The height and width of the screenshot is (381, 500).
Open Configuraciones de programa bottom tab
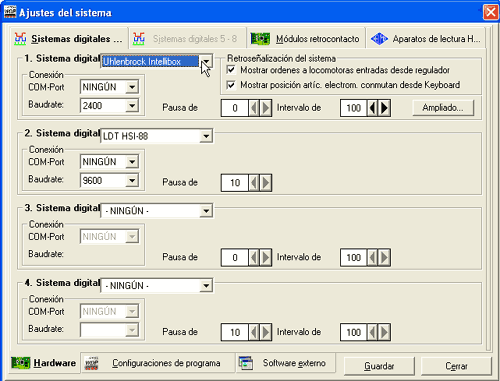pyautogui.click(x=158, y=363)
